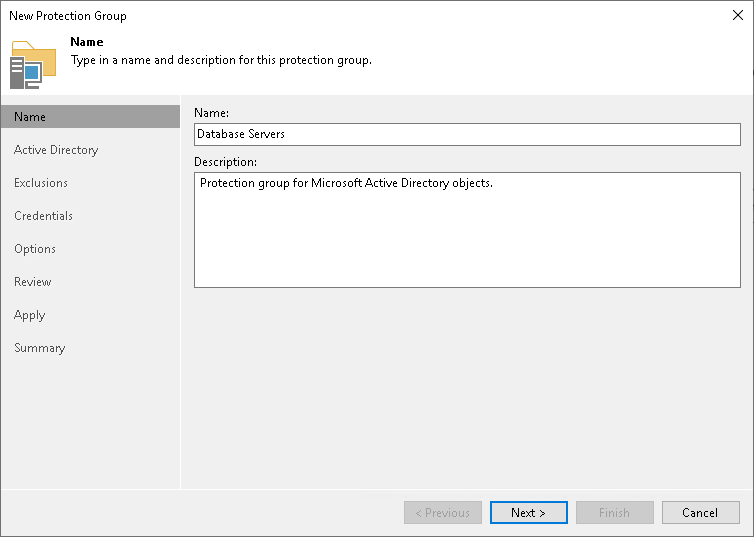Click the New Protection Group title bar
754x537 pixels.
point(300,16)
